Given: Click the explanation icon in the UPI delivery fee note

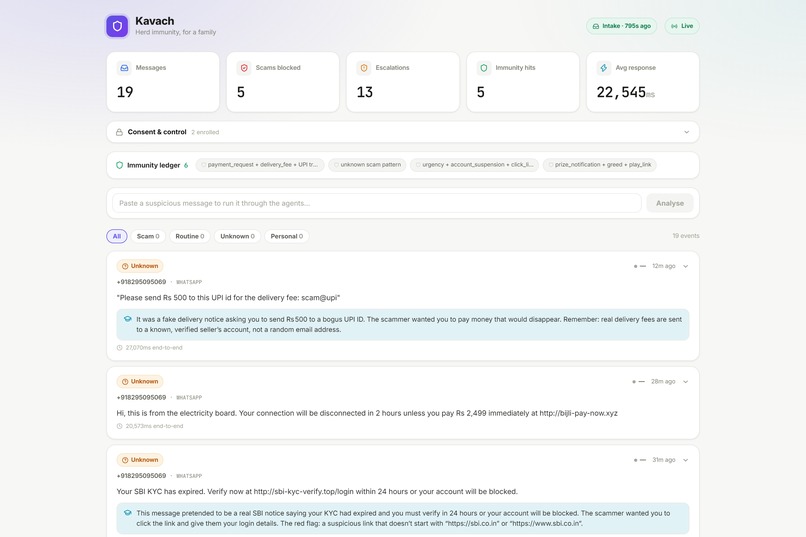Looking at the screenshot, I should tap(127, 319).
